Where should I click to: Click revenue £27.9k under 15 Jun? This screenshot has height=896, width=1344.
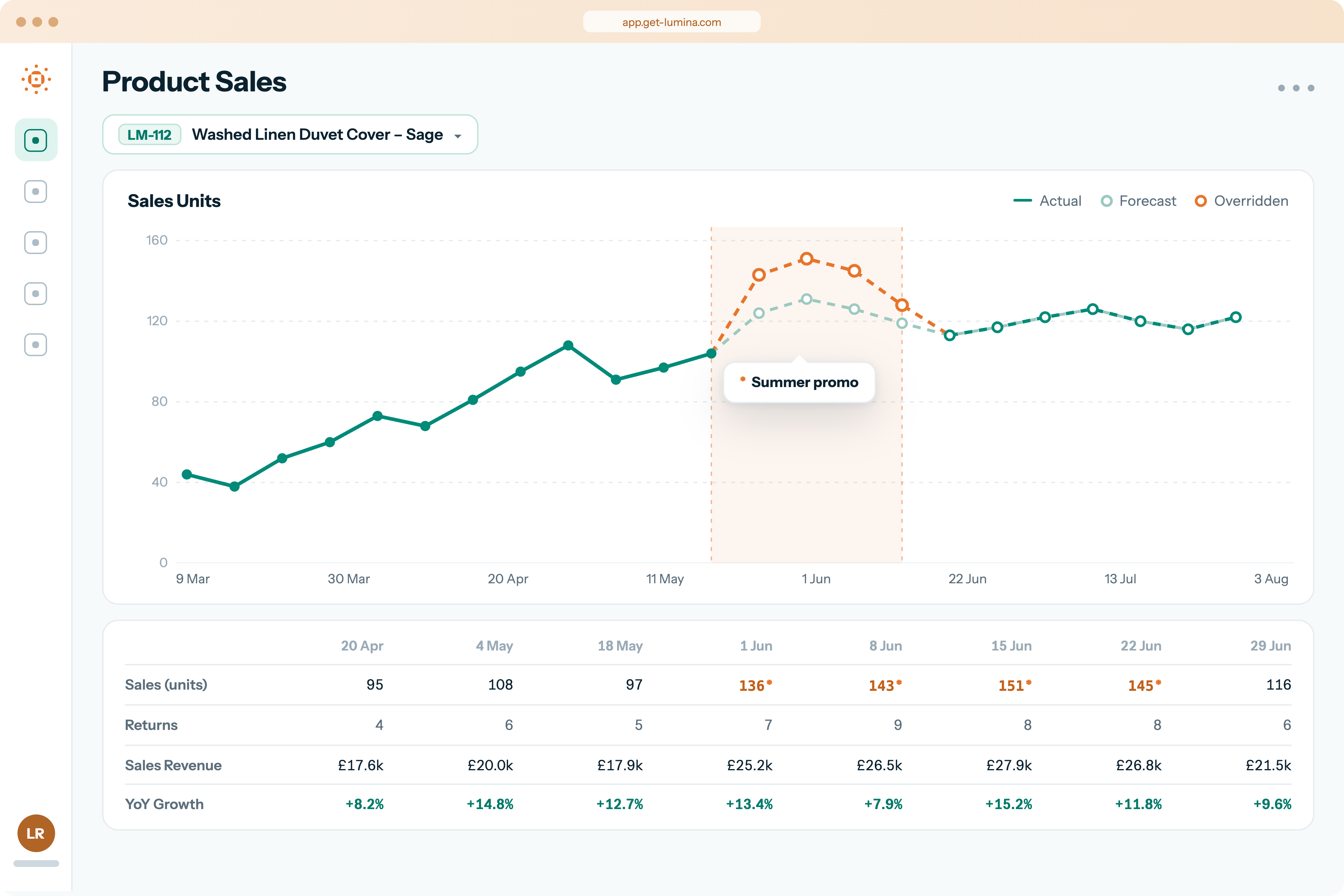pyautogui.click(x=1009, y=765)
